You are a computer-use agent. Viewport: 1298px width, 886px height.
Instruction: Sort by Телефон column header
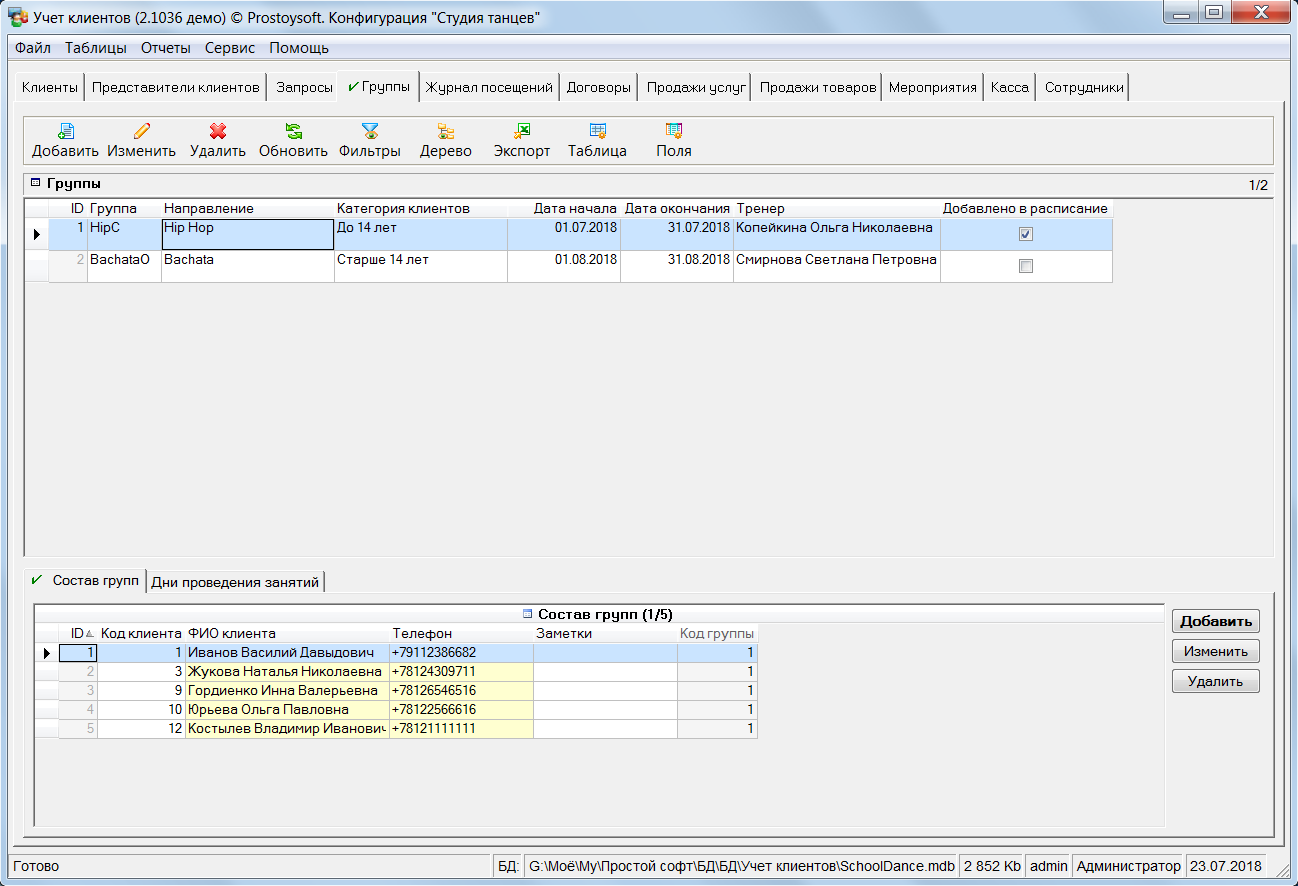[462, 633]
